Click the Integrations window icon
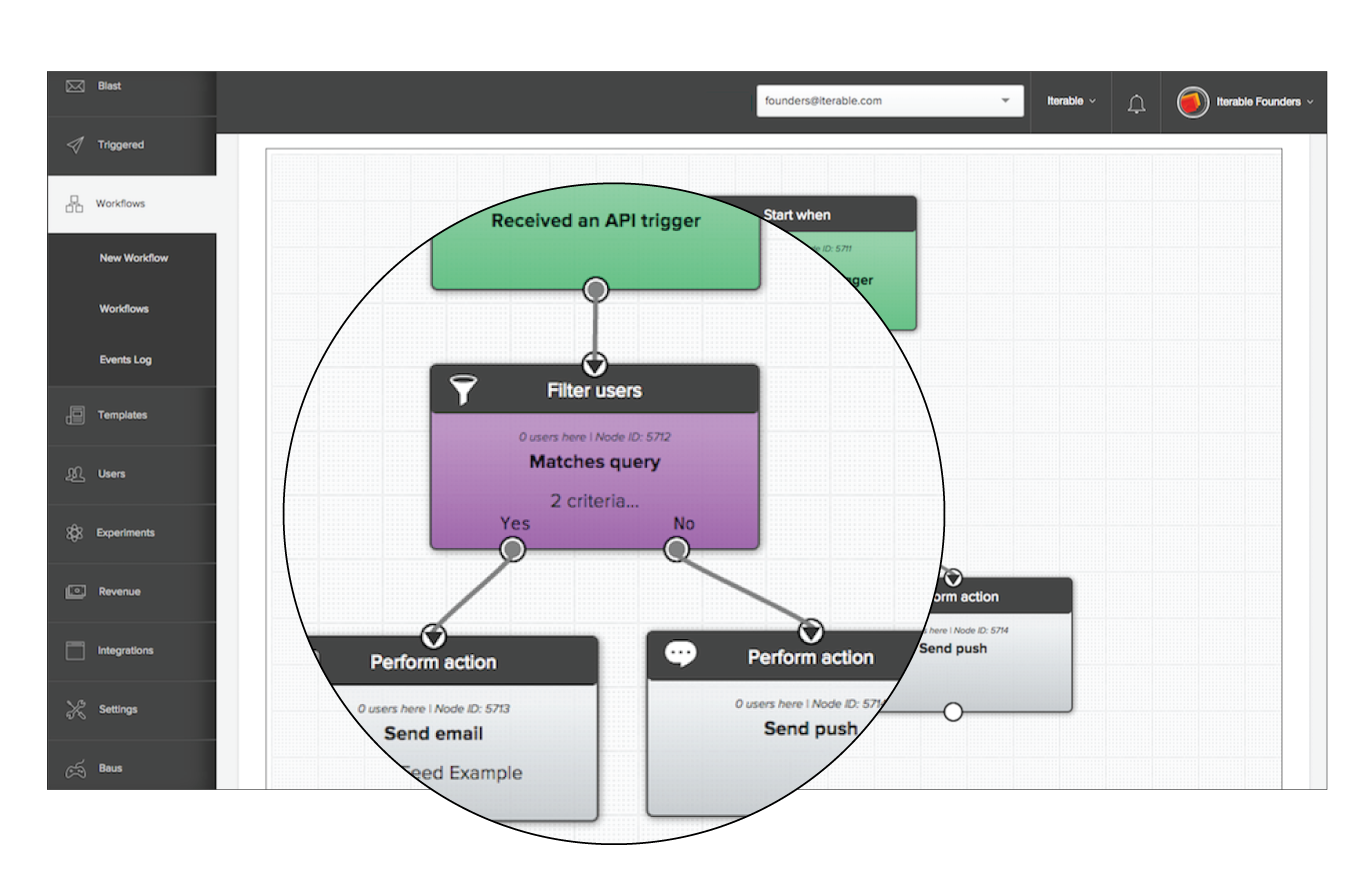 click(x=75, y=651)
